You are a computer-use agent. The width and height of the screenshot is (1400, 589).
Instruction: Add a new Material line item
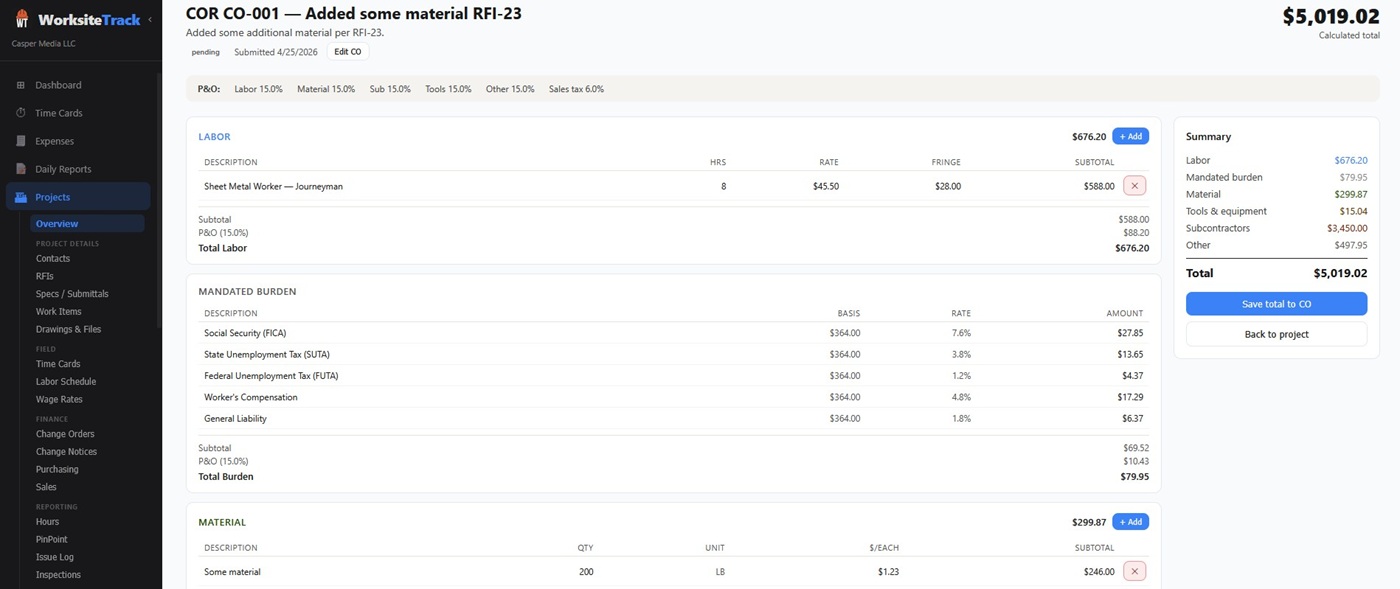pyautogui.click(x=1130, y=522)
